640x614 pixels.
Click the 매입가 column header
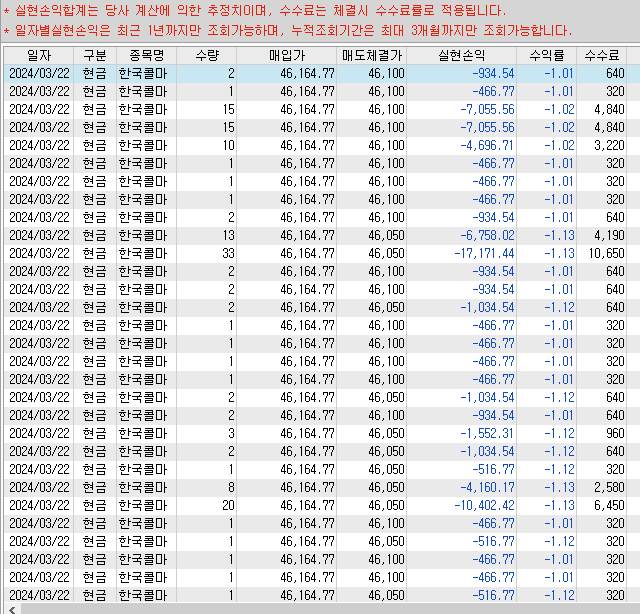pos(287,56)
